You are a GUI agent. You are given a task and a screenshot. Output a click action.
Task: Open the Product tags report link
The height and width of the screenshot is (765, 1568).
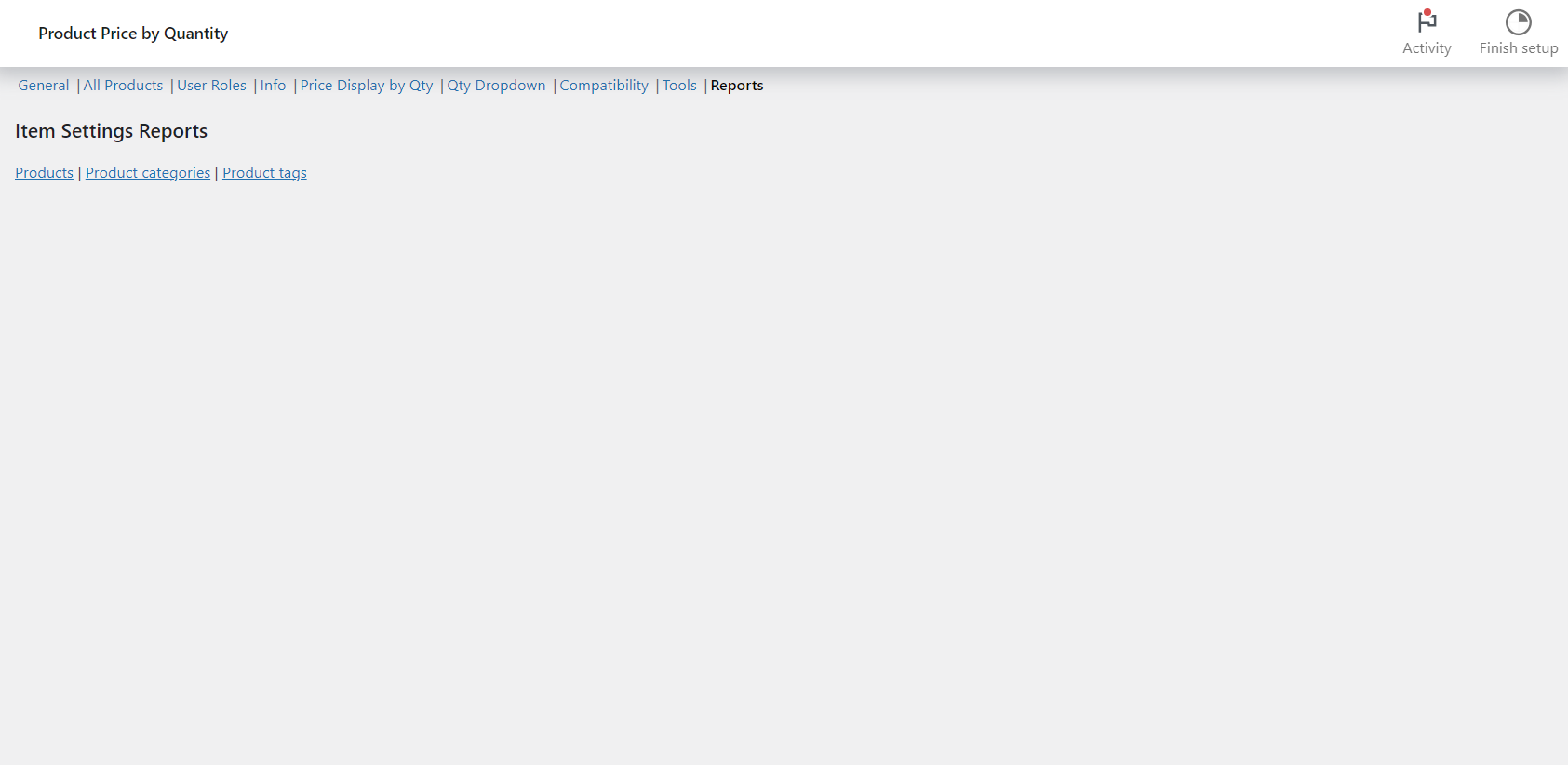[x=264, y=173]
